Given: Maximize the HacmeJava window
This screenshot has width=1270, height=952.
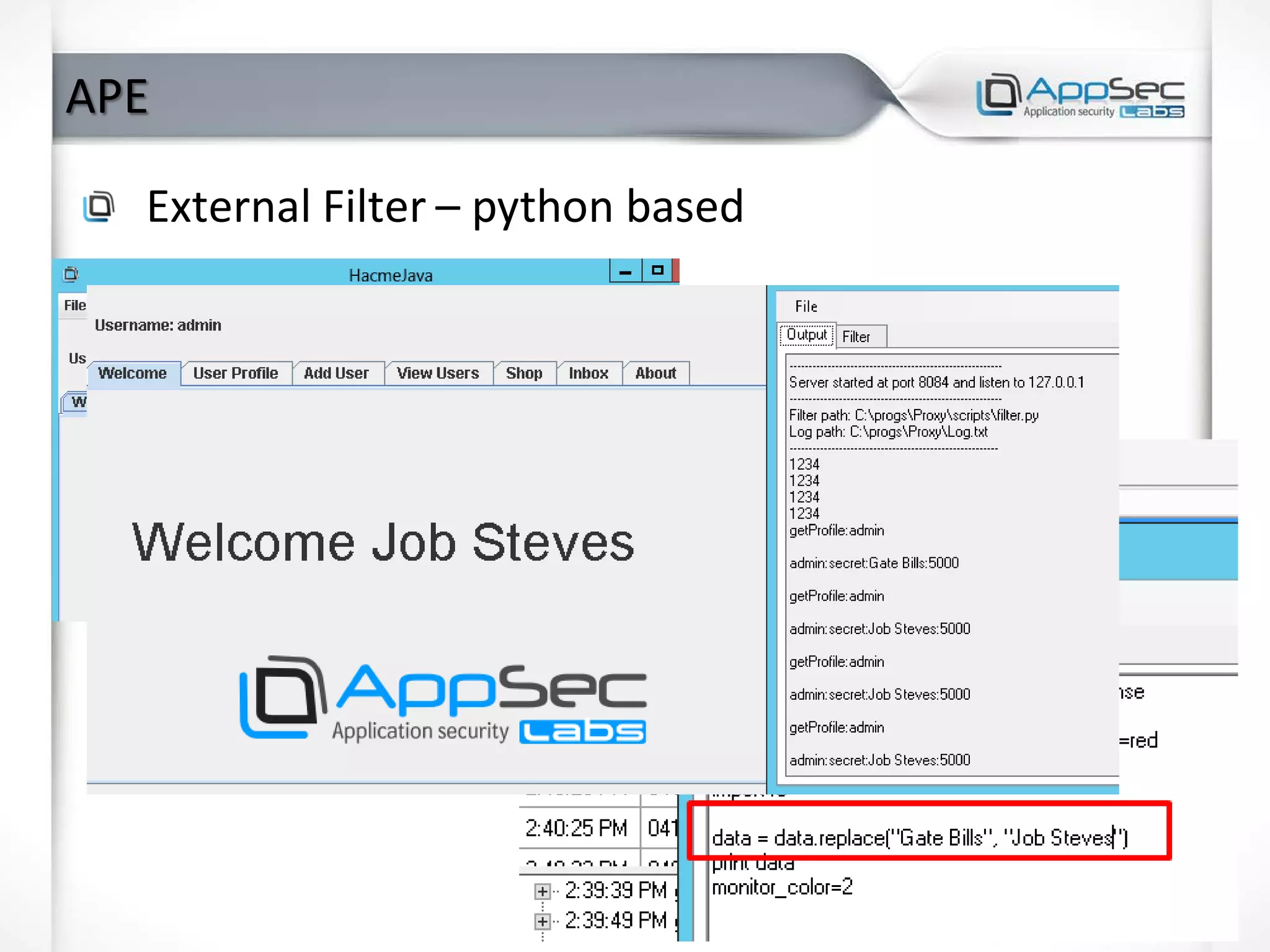Looking at the screenshot, I should point(658,271).
